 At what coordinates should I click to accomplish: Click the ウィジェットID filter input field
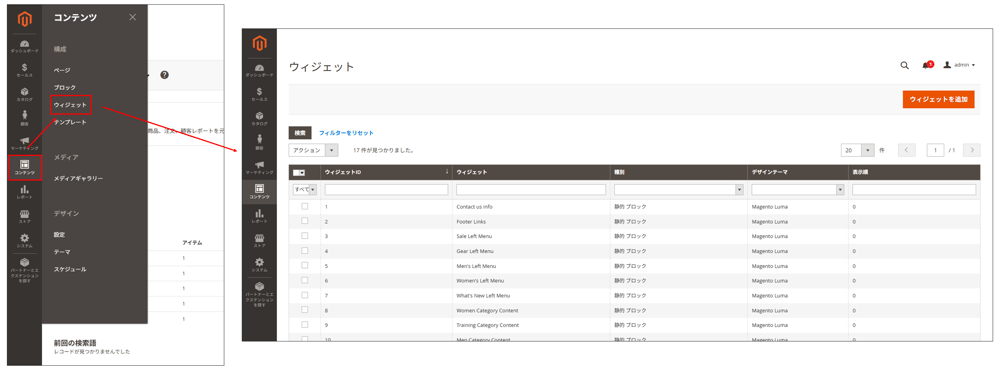(x=386, y=189)
